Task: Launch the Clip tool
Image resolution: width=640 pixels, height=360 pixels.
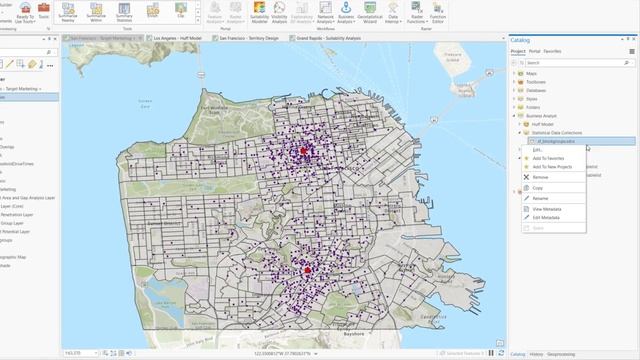Action: click(181, 10)
